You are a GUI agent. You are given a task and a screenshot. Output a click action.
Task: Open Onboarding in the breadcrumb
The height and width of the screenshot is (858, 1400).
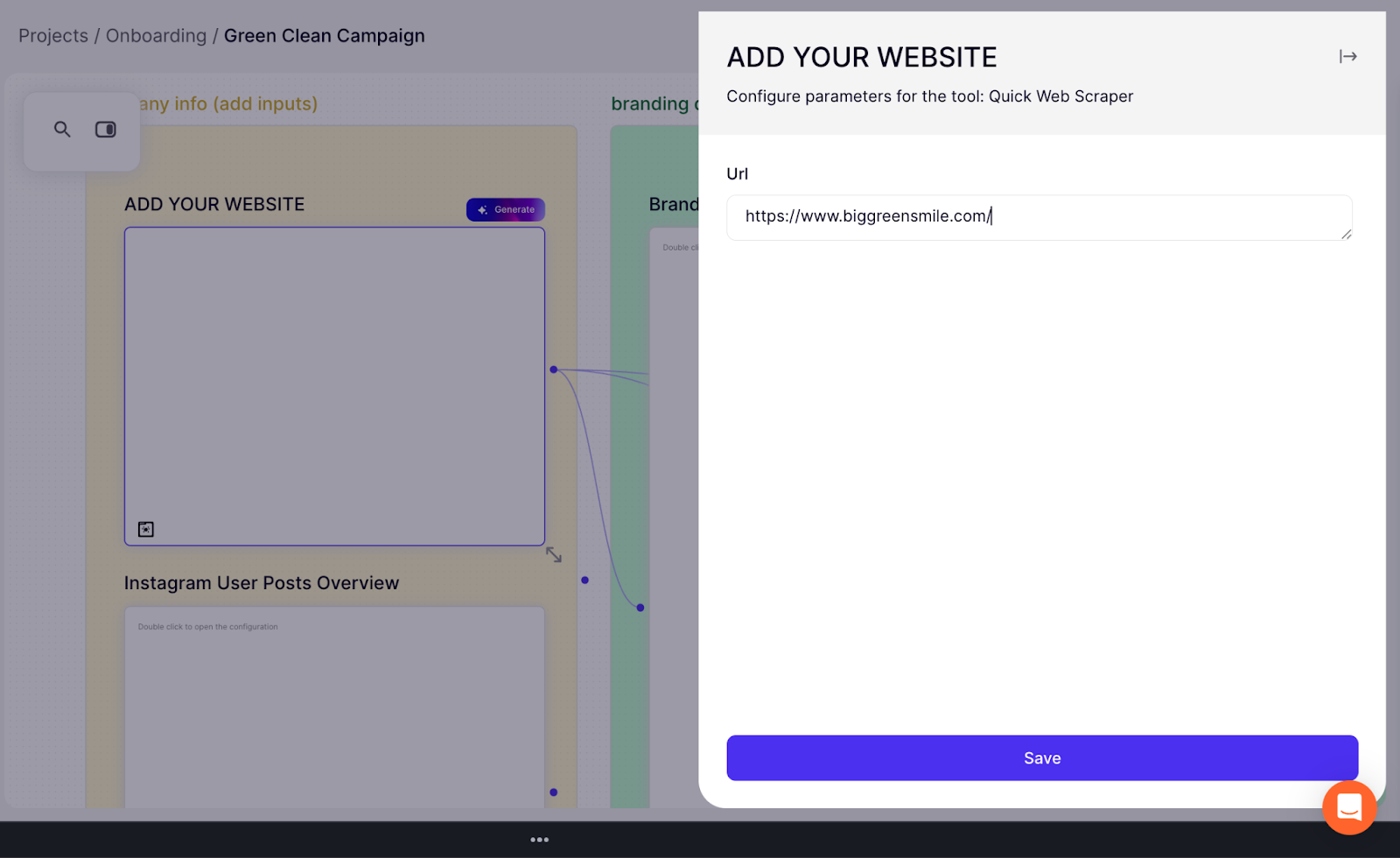(156, 36)
